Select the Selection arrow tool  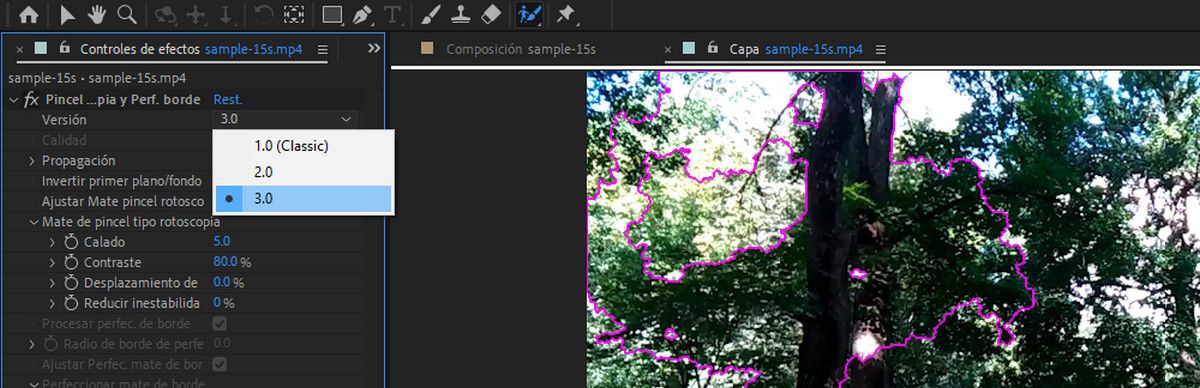(x=69, y=15)
